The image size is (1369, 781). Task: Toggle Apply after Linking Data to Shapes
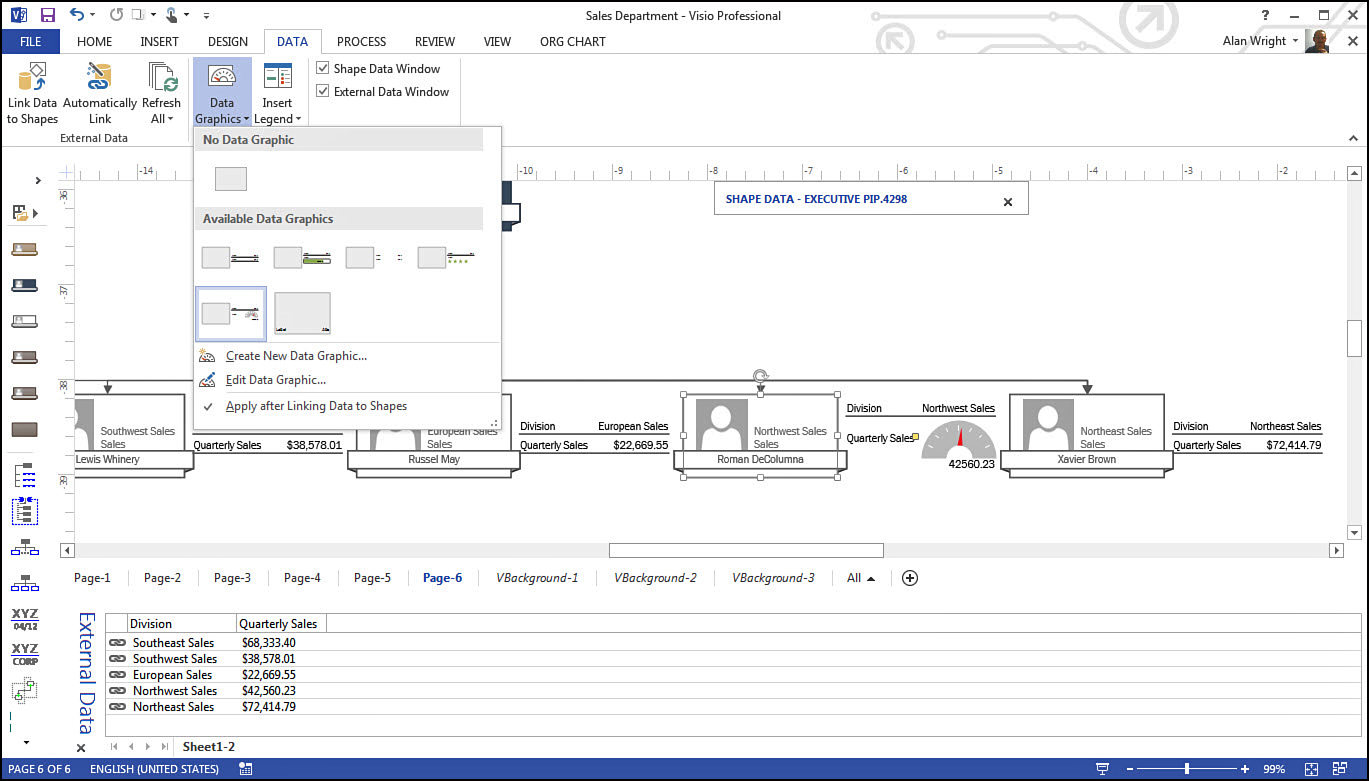(316, 406)
